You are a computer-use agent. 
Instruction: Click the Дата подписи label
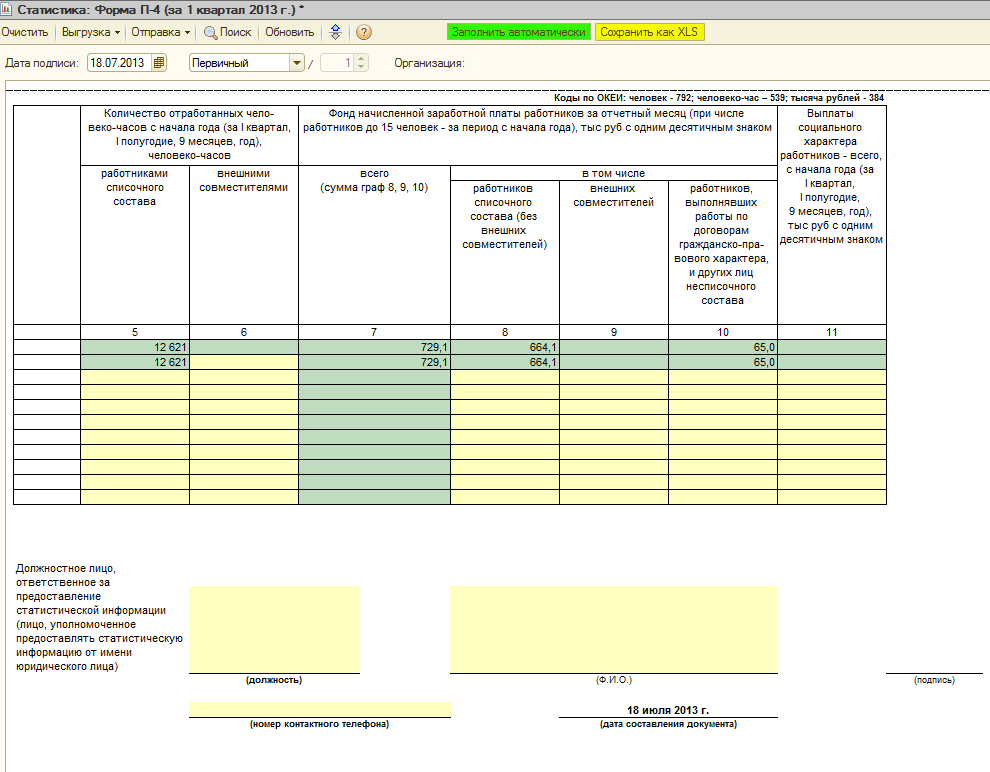(42, 63)
